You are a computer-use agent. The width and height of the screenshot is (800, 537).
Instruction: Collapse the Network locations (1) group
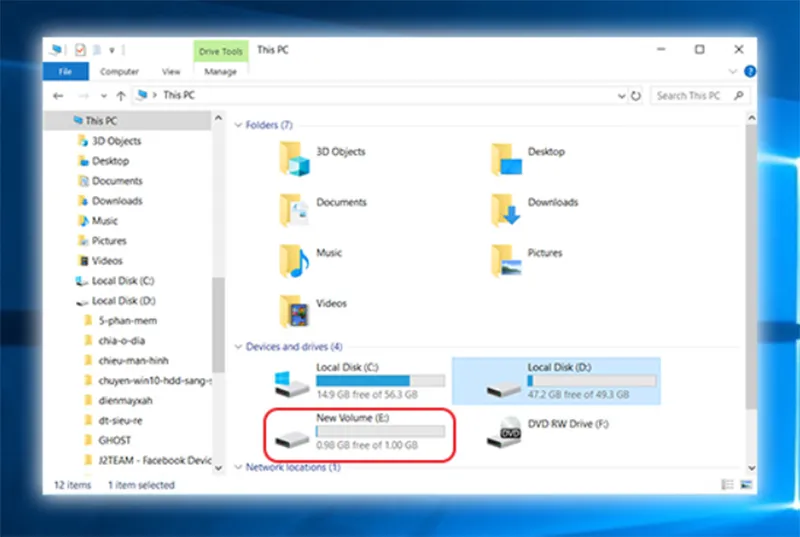coord(238,467)
